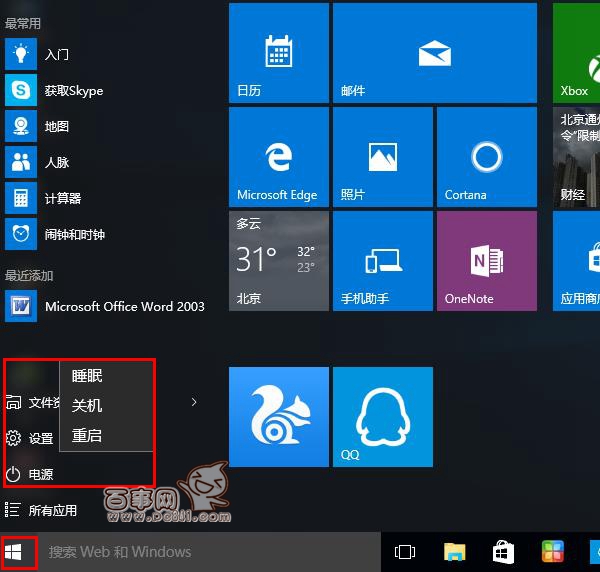The width and height of the screenshot is (600, 572).
Task: Select 睡眠 from the power menu
Action: tap(88, 376)
